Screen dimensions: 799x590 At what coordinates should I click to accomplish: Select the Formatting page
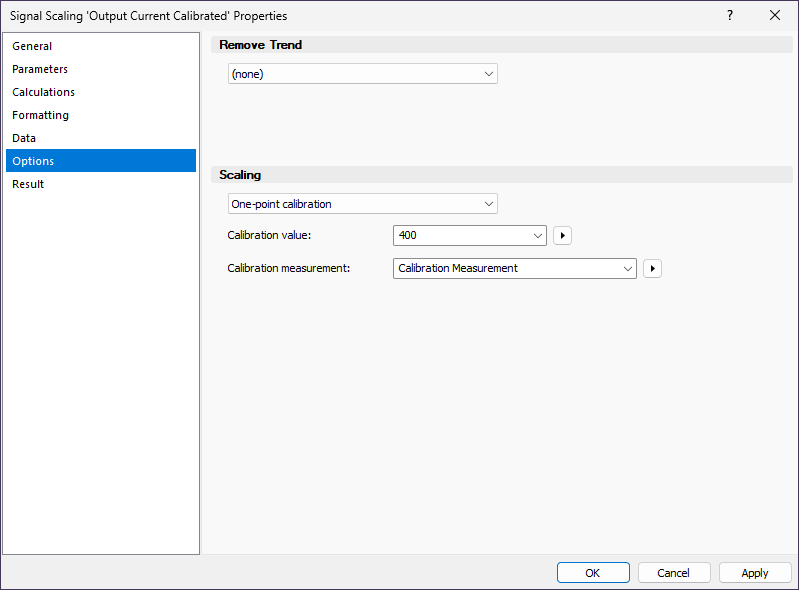coord(40,115)
